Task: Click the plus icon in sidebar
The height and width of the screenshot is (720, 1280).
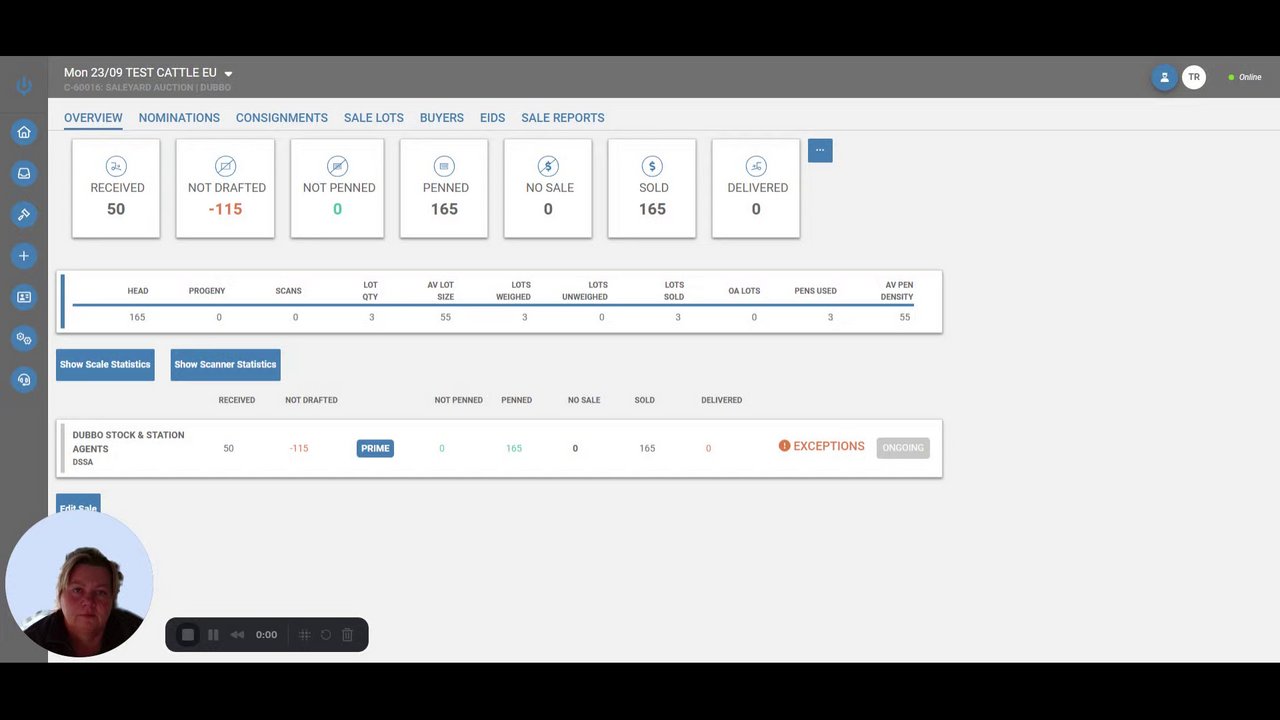Action: pyautogui.click(x=24, y=256)
